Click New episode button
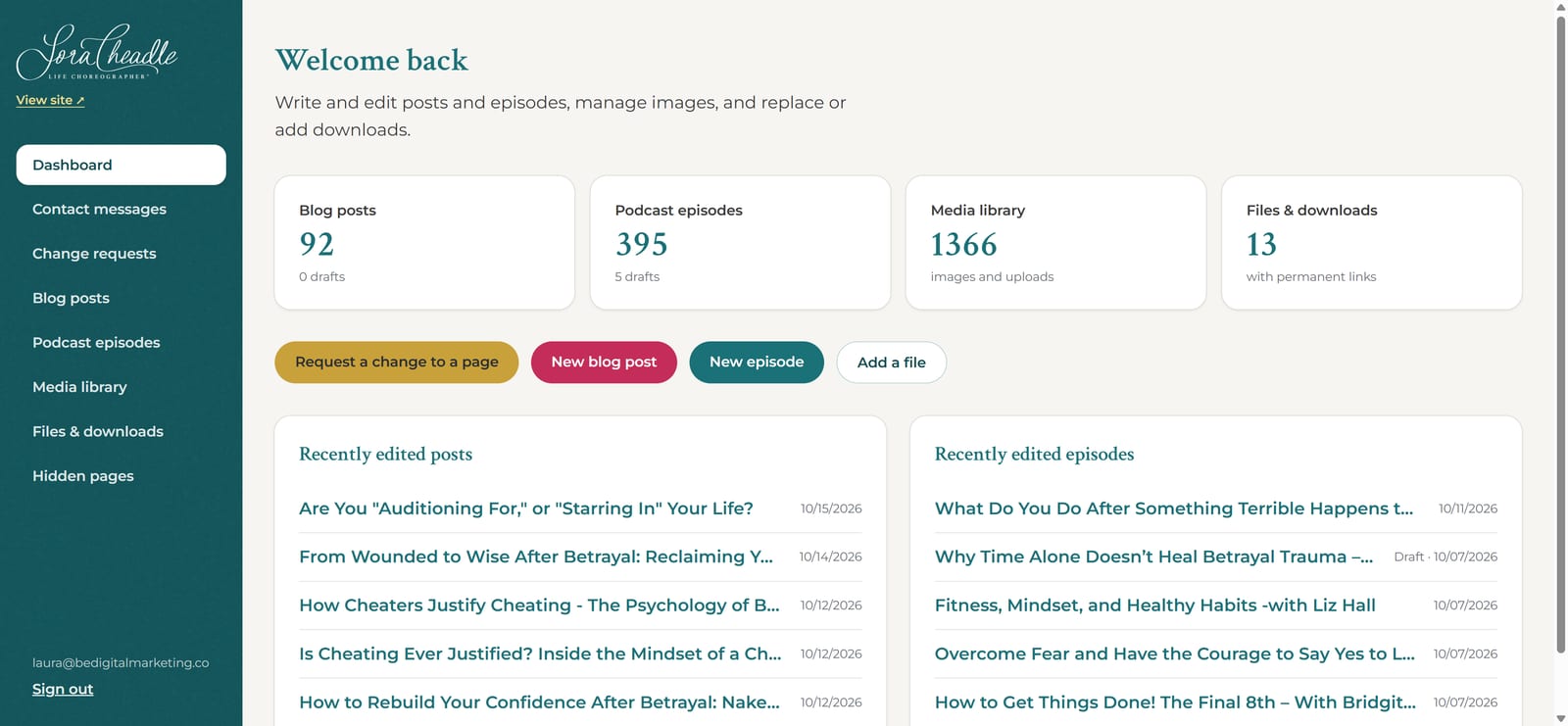 757,363
